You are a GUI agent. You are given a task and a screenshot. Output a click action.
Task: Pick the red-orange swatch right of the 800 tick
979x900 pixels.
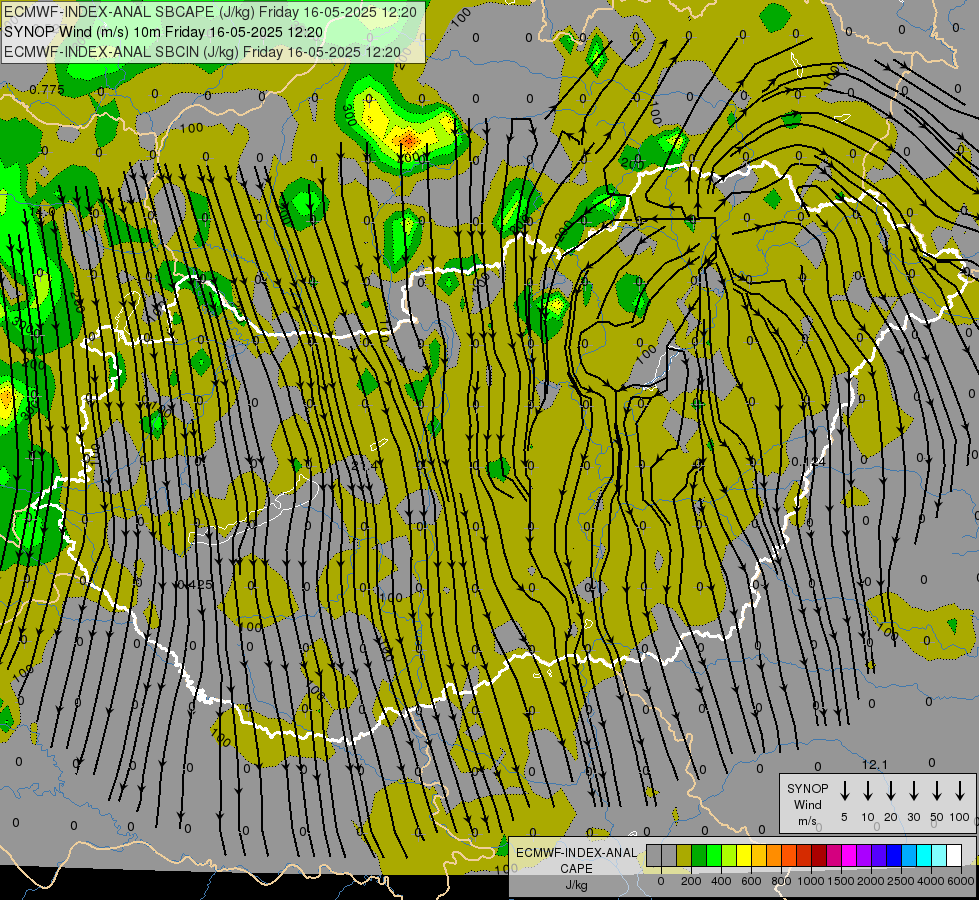point(789,856)
